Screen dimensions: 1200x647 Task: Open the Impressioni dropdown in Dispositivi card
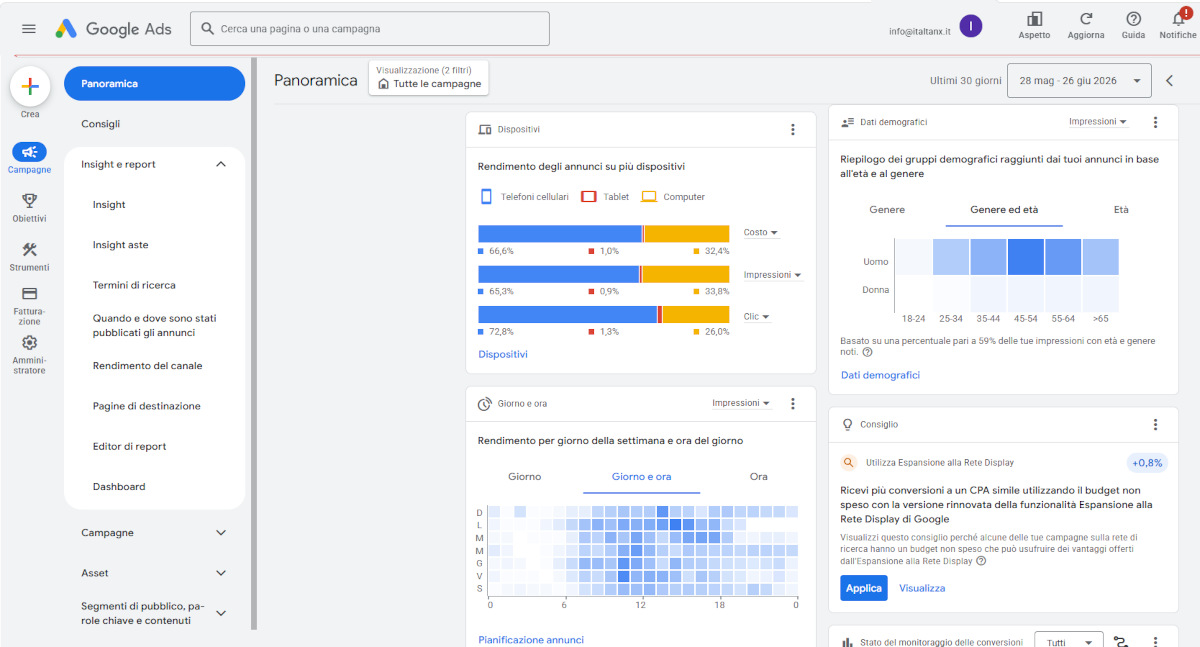pyautogui.click(x=772, y=275)
